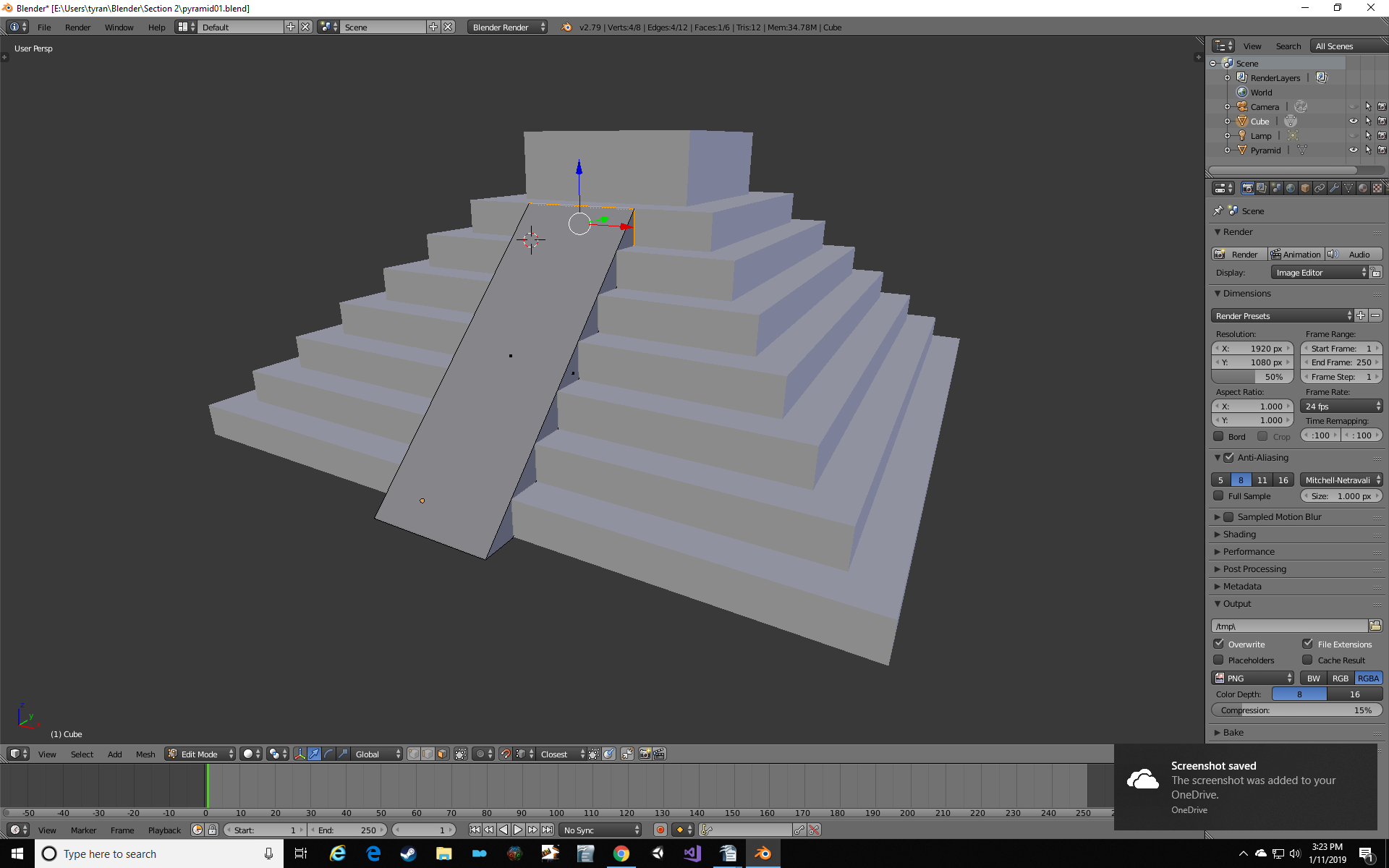Open the Mitchell-Netravali filter dropdown
The height and width of the screenshot is (868, 1389).
point(1341,480)
